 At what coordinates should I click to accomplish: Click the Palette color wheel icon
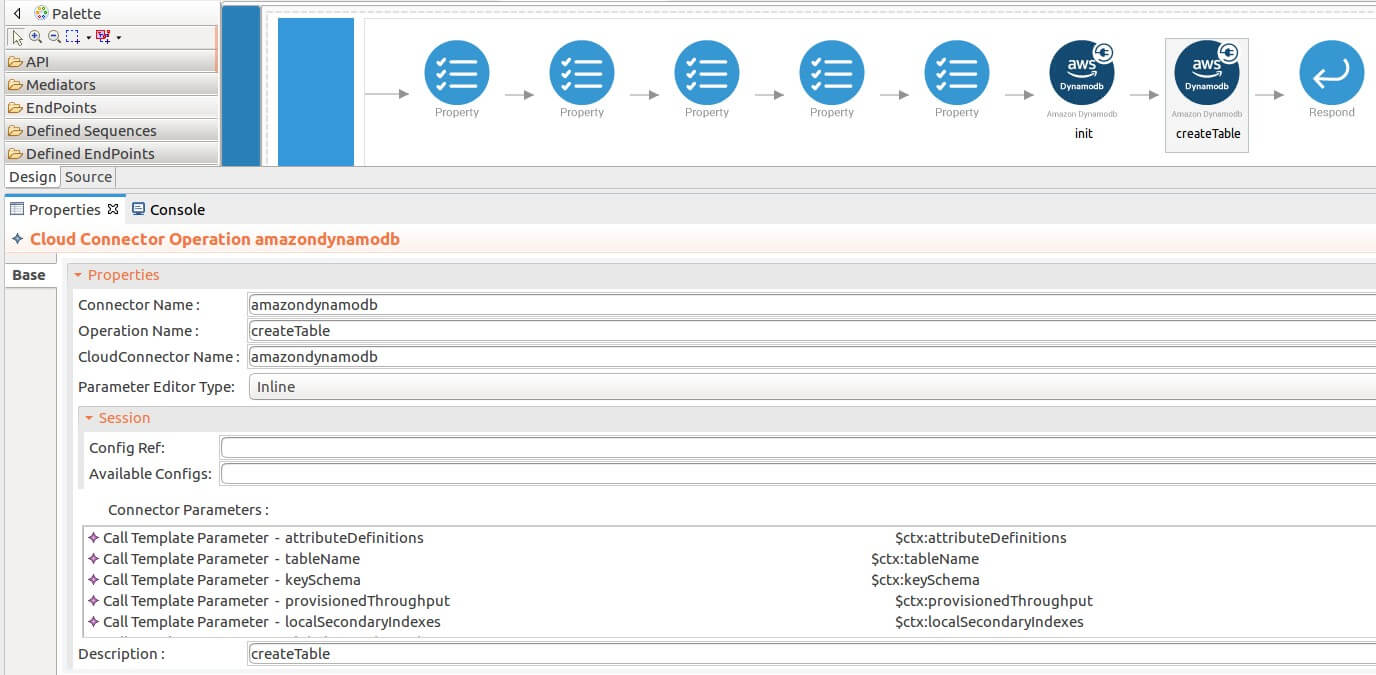[41, 14]
